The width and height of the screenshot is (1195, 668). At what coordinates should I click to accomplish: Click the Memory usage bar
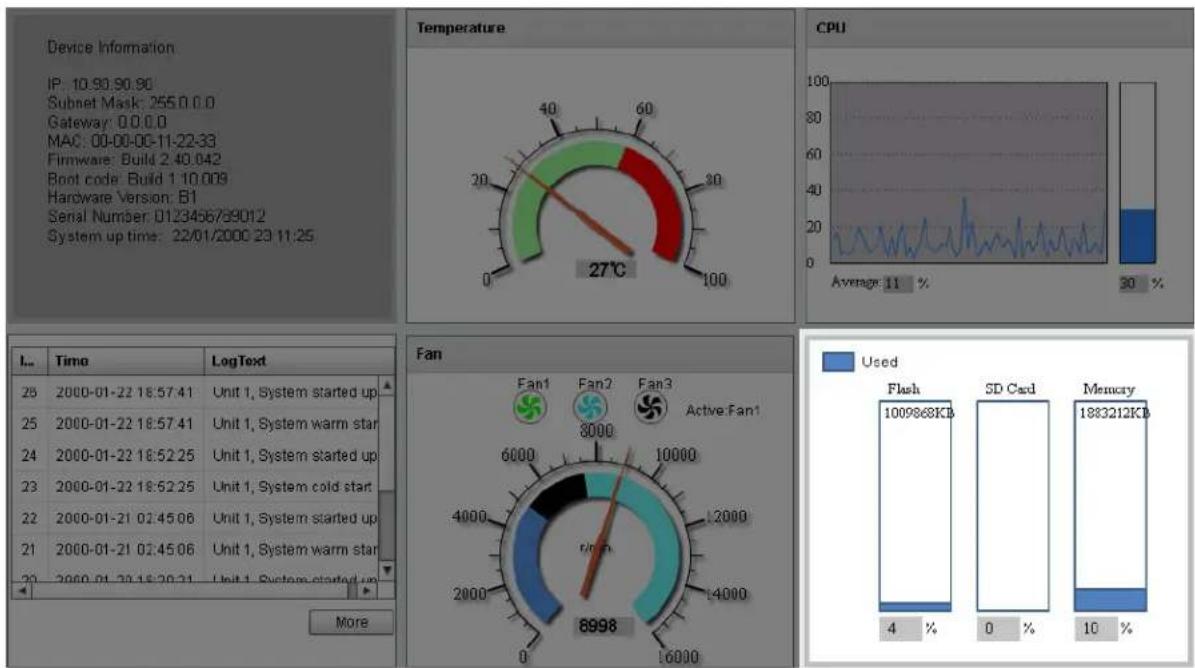1110,506
